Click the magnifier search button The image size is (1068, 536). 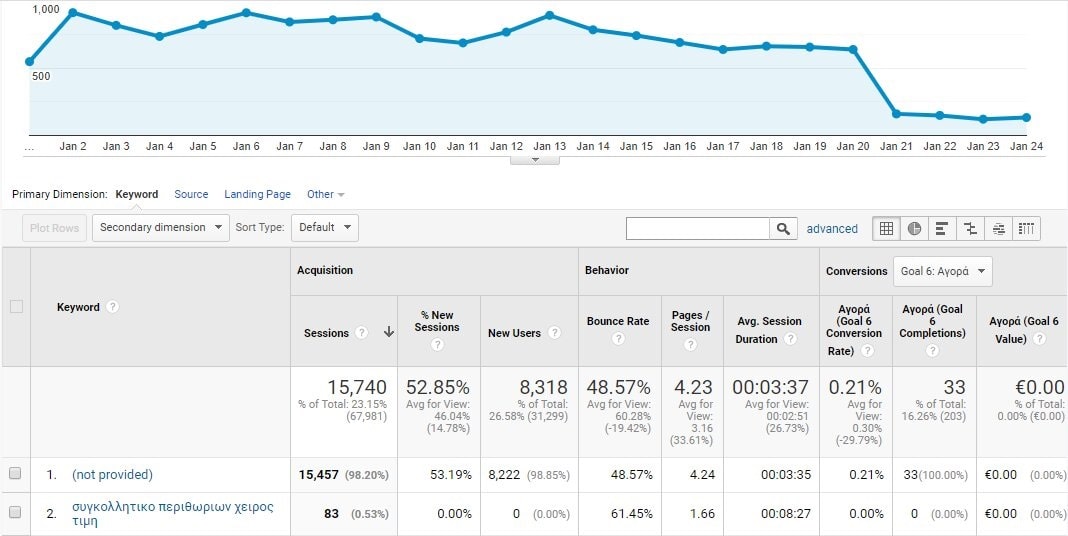coord(784,228)
